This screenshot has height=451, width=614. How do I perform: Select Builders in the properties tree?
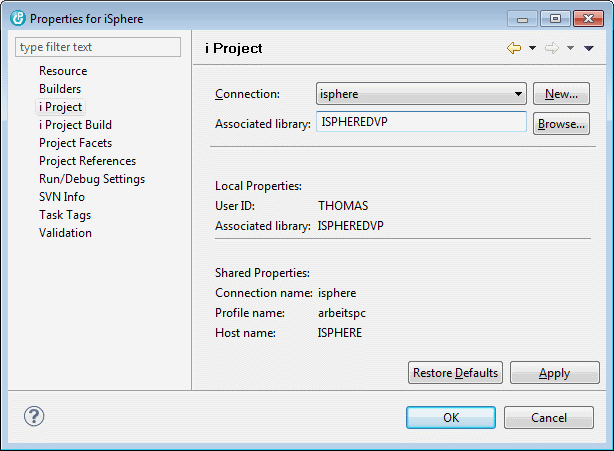click(60, 89)
